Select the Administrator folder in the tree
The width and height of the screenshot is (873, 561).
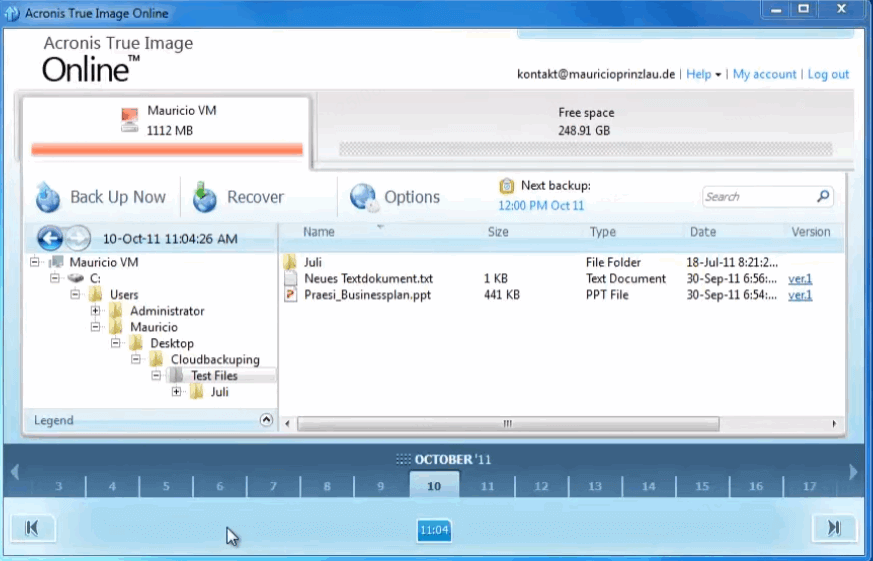pyautogui.click(x=167, y=311)
